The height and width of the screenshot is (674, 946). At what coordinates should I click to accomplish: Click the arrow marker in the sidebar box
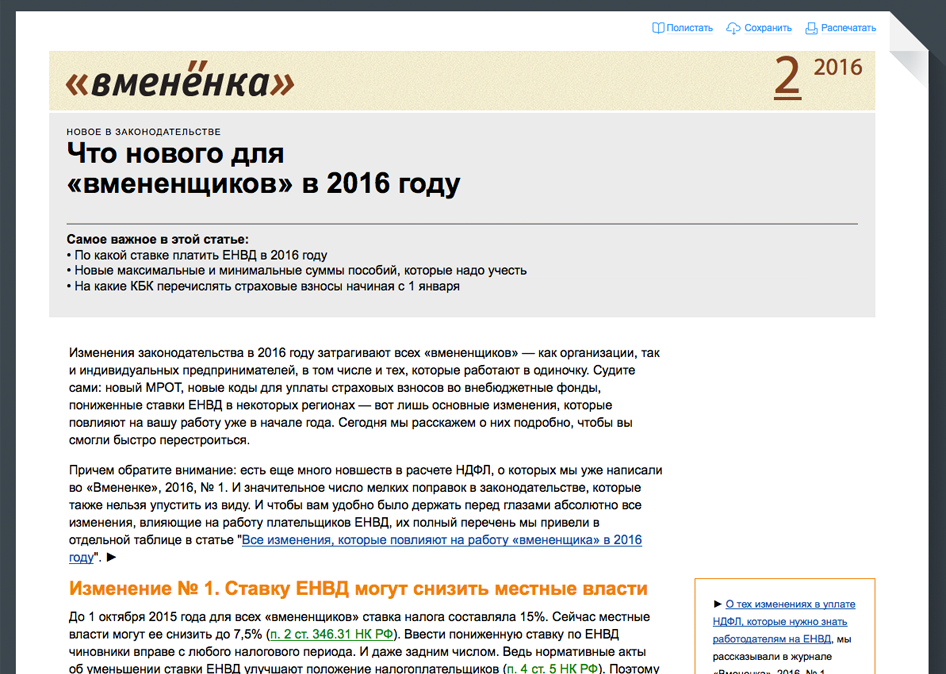coord(717,604)
